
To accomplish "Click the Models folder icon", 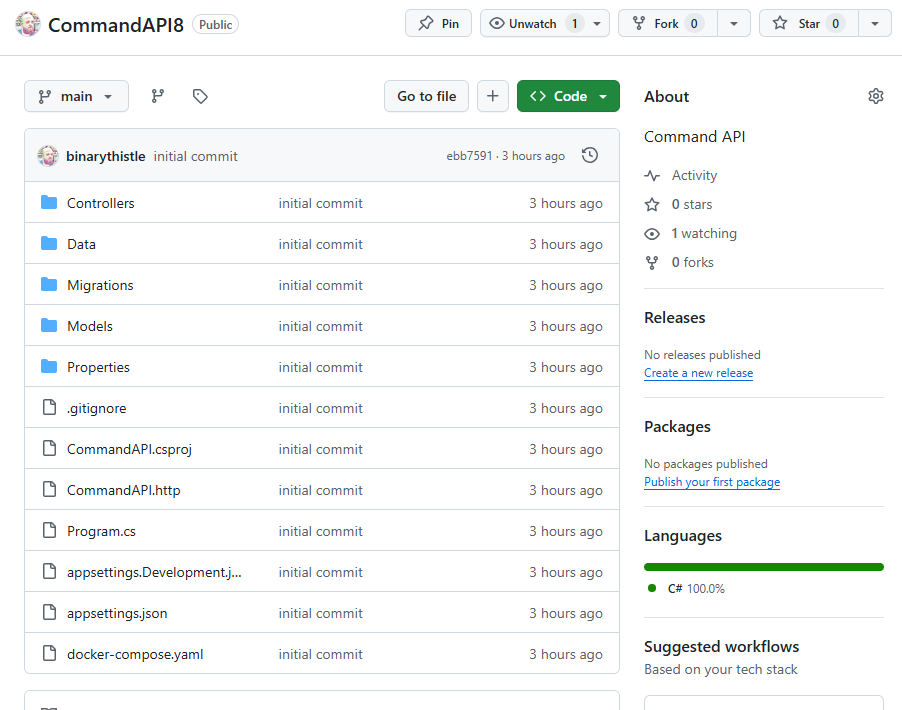I will (49, 326).
